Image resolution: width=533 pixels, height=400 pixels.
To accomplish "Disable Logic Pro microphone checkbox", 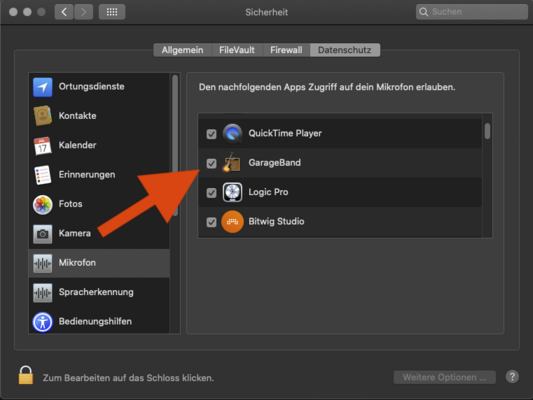I will click(211, 193).
